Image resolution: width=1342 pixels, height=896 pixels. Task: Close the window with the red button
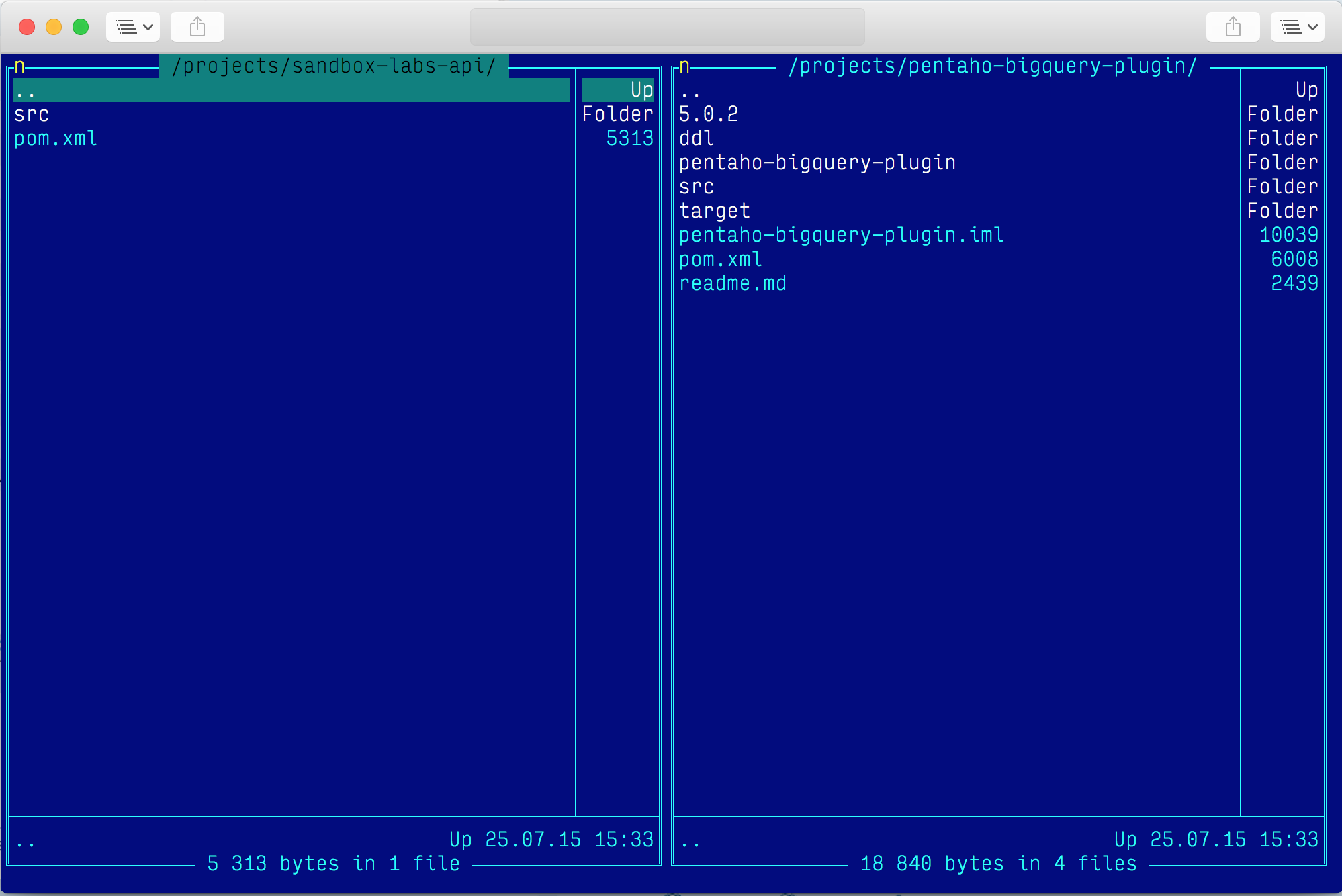(27, 27)
